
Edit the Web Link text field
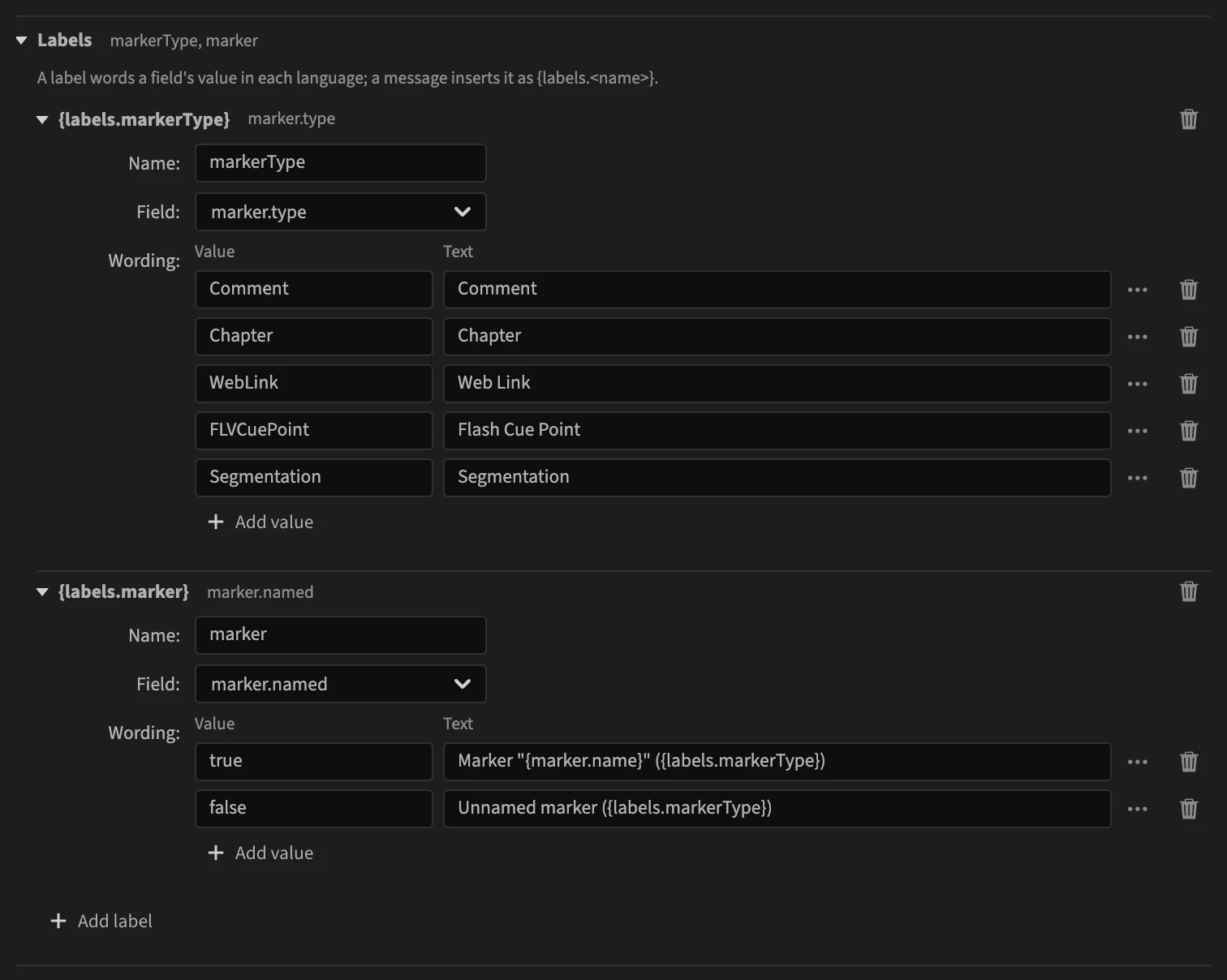777,384
